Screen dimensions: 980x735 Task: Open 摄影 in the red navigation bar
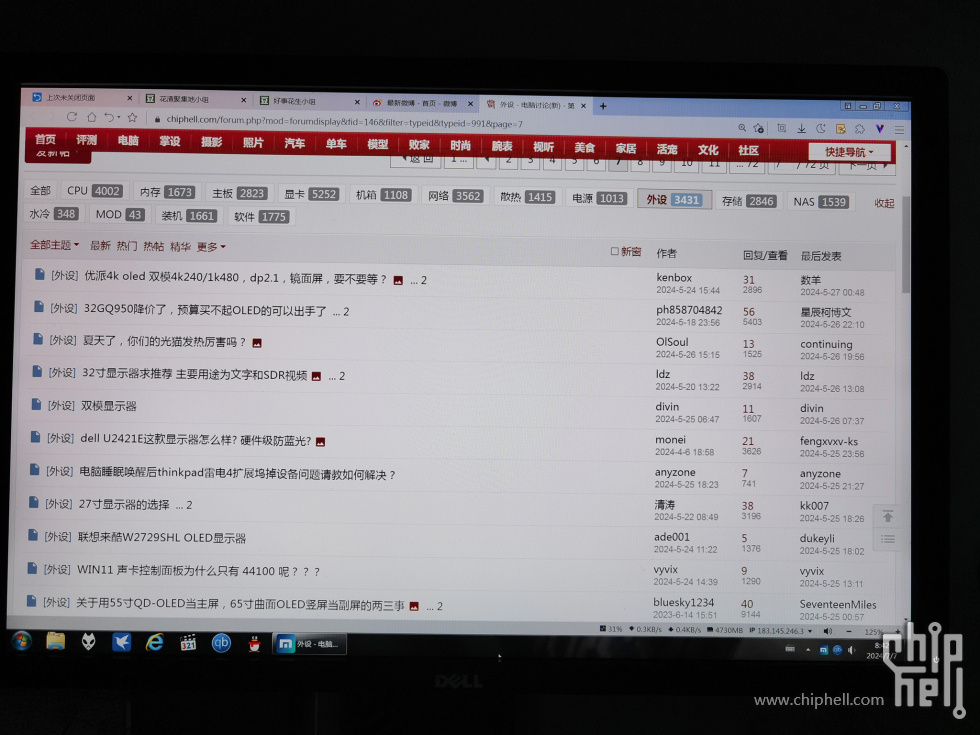tap(211, 142)
